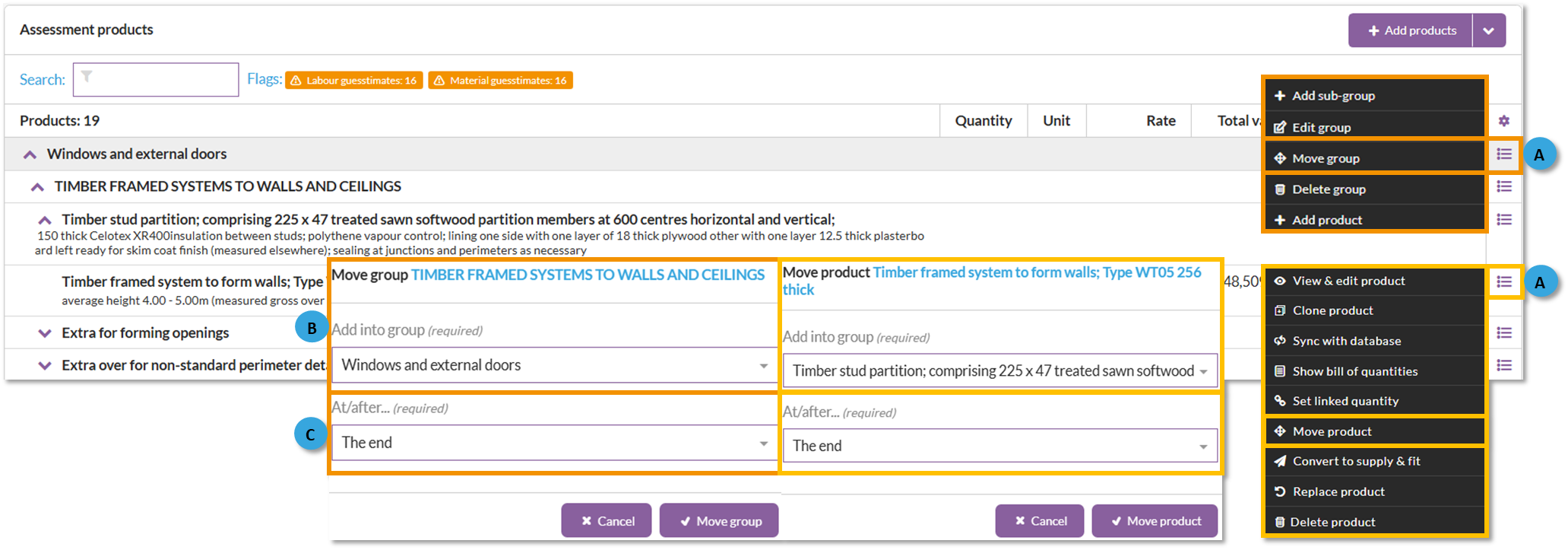Open list menu for Extra for forming openings
The width and height of the screenshot is (1568, 550).
(x=1503, y=333)
